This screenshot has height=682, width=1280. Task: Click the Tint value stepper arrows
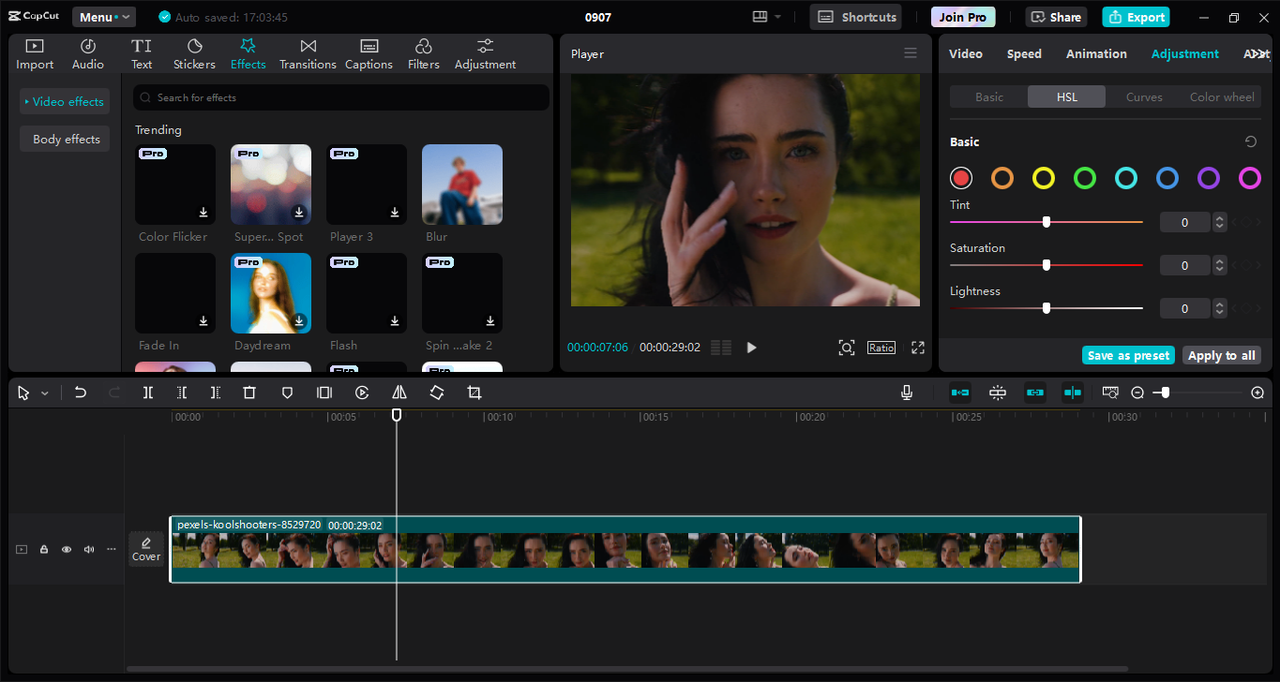click(1219, 222)
